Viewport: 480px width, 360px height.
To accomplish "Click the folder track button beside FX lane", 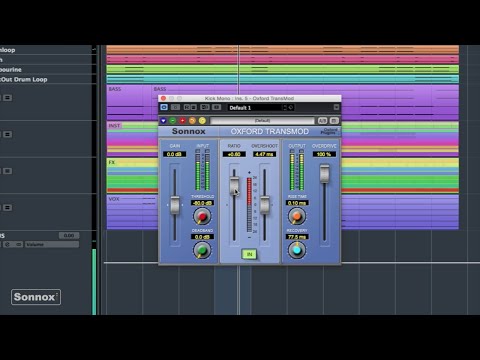I will (x=8, y=171).
